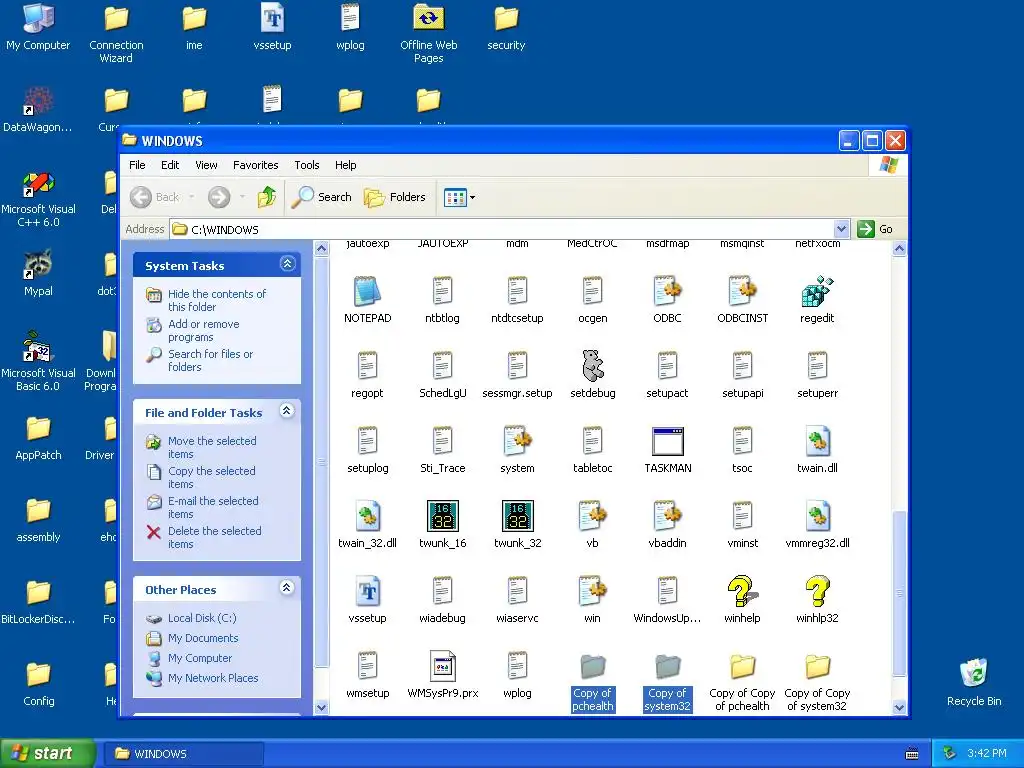Select the vmmreg32.dll file
Image resolution: width=1024 pixels, height=768 pixels.
[817, 516]
